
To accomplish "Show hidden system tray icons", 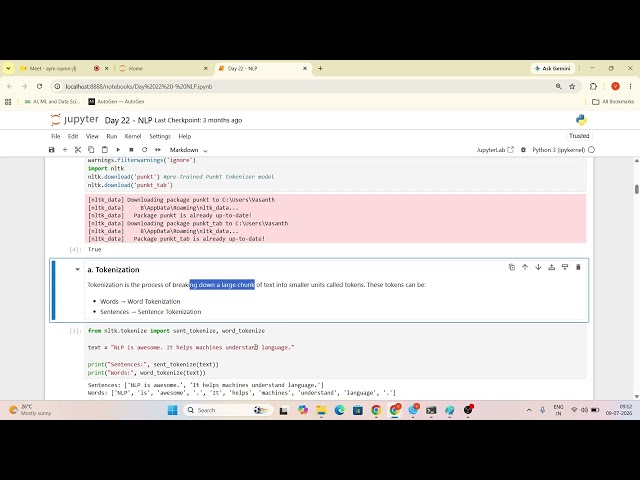I will point(529,410).
